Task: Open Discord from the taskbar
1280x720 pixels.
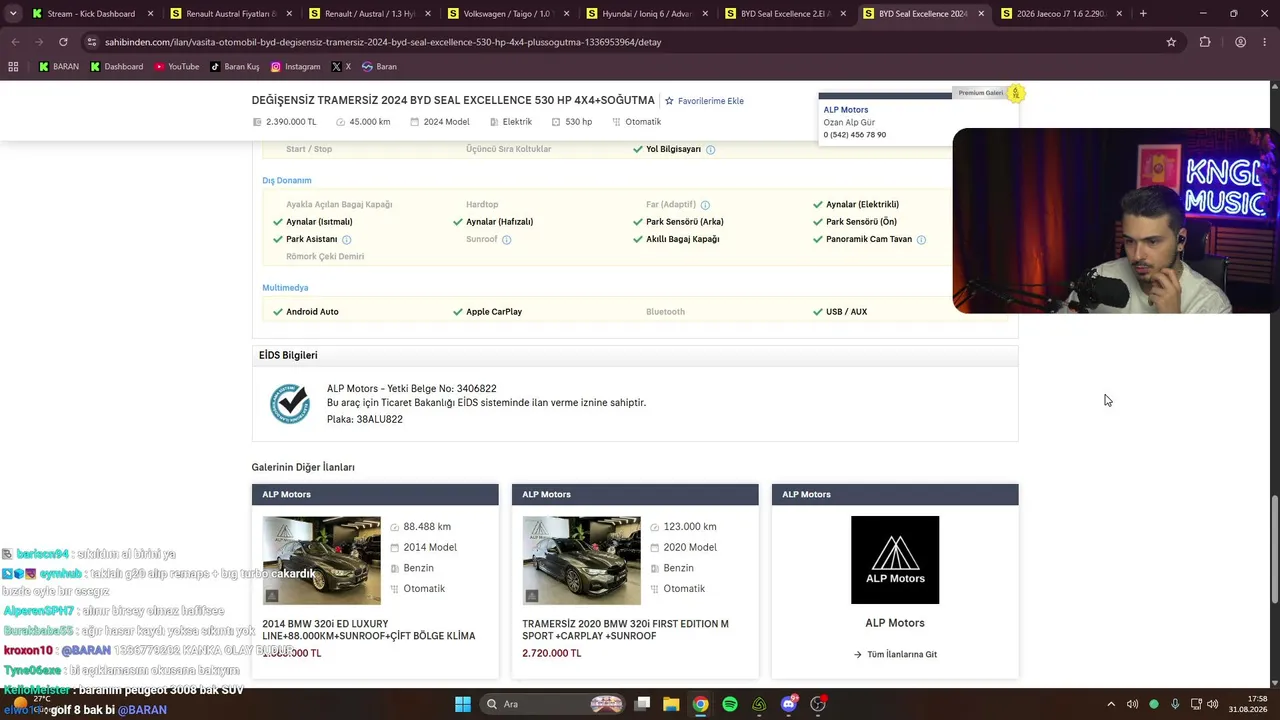Action: click(x=789, y=704)
